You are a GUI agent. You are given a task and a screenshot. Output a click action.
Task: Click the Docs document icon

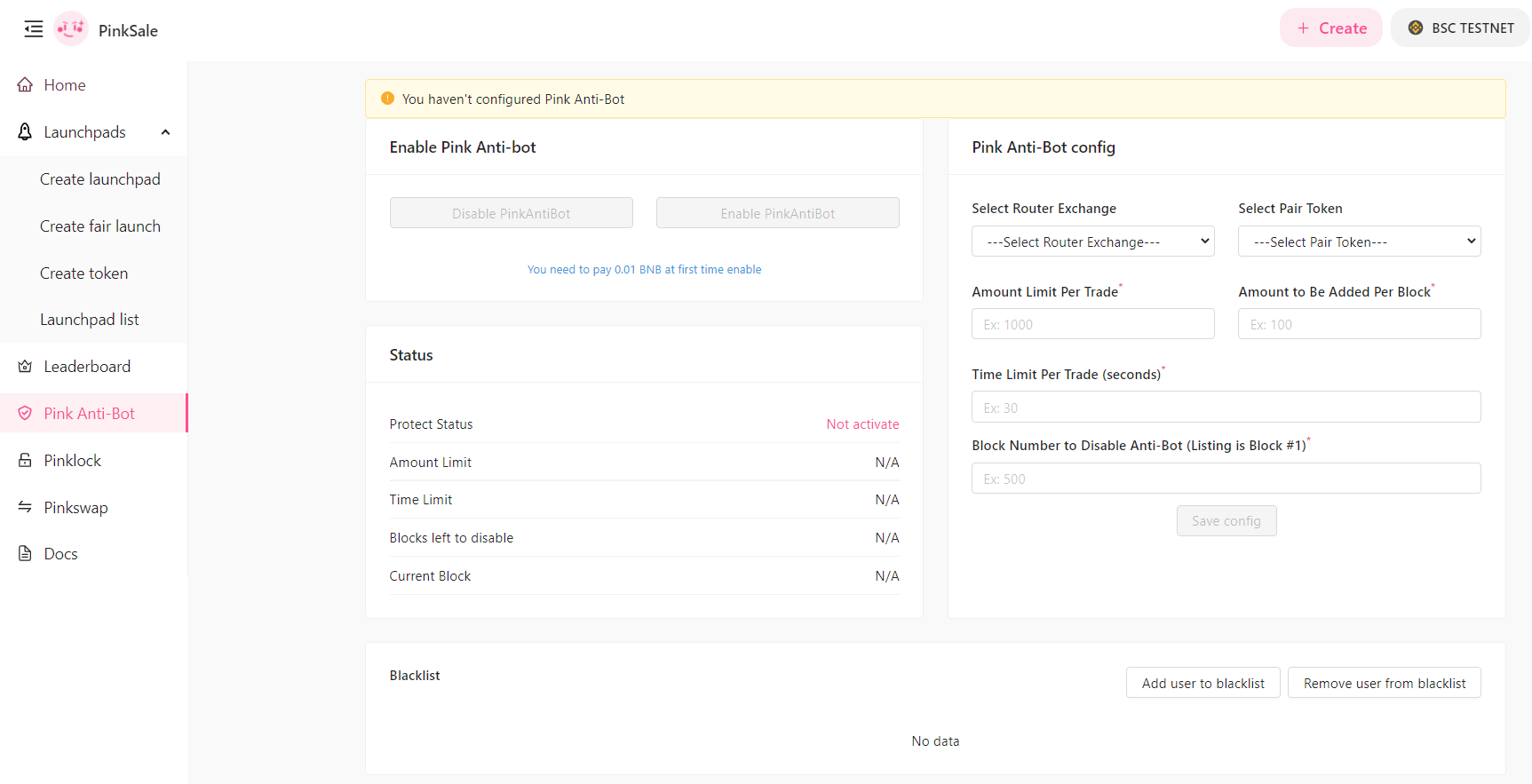pyautogui.click(x=25, y=554)
